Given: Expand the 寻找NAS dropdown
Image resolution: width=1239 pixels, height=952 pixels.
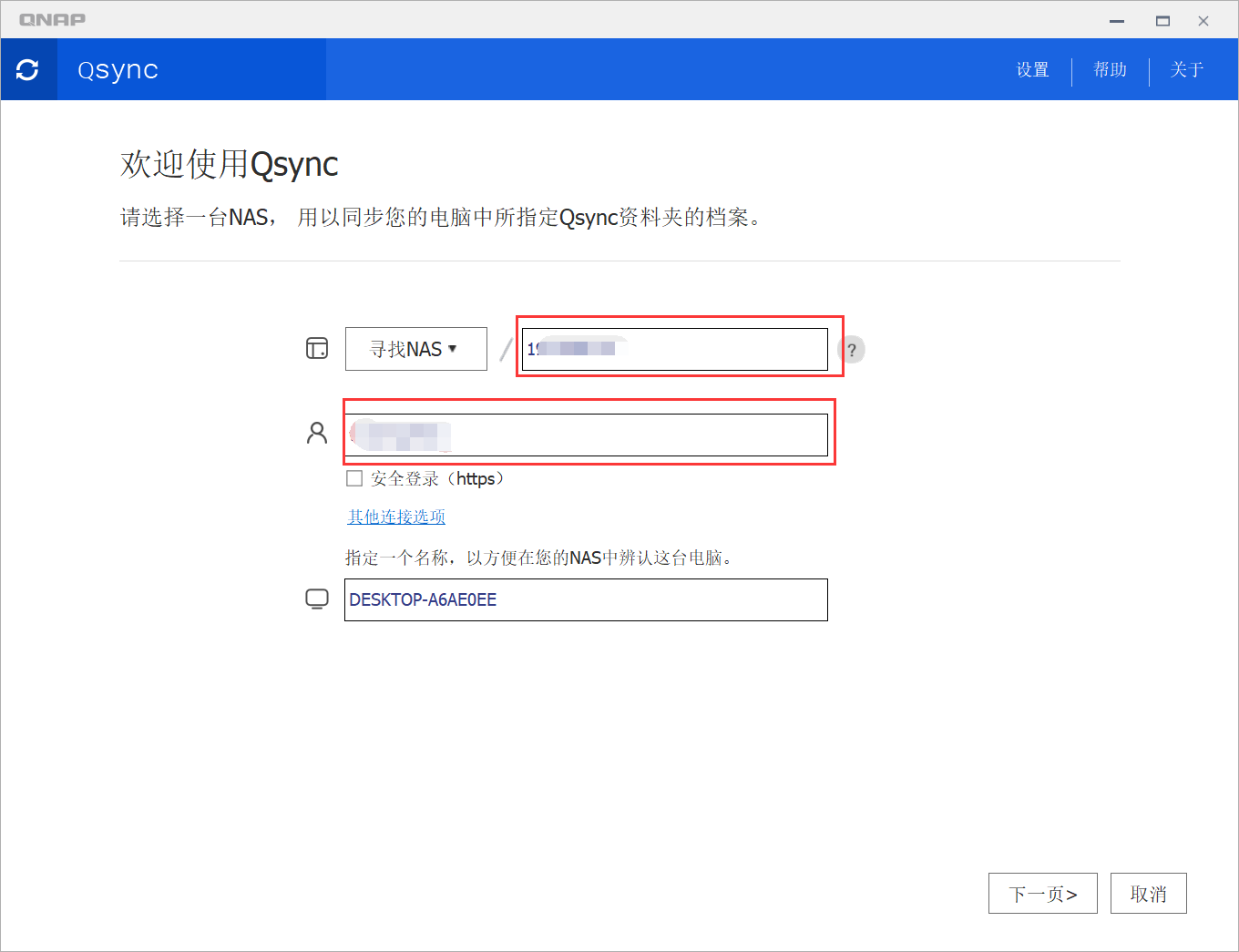Looking at the screenshot, I should pos(416,349).
